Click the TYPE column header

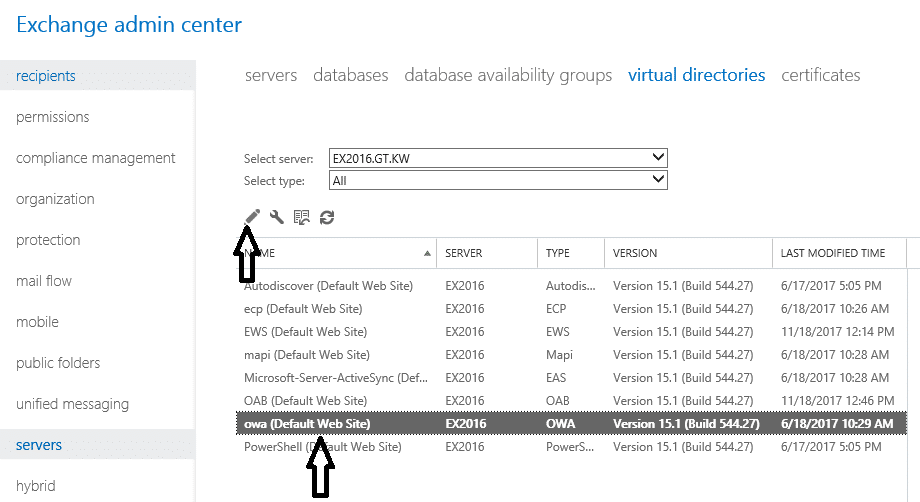click(x=571, y=253)
